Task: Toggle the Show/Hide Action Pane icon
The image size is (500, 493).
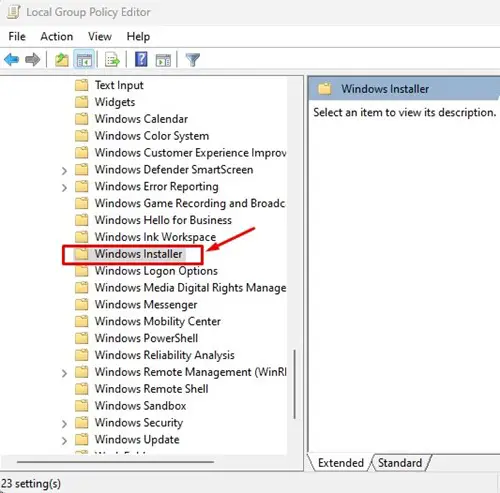Action: click(x=163, y=60)
